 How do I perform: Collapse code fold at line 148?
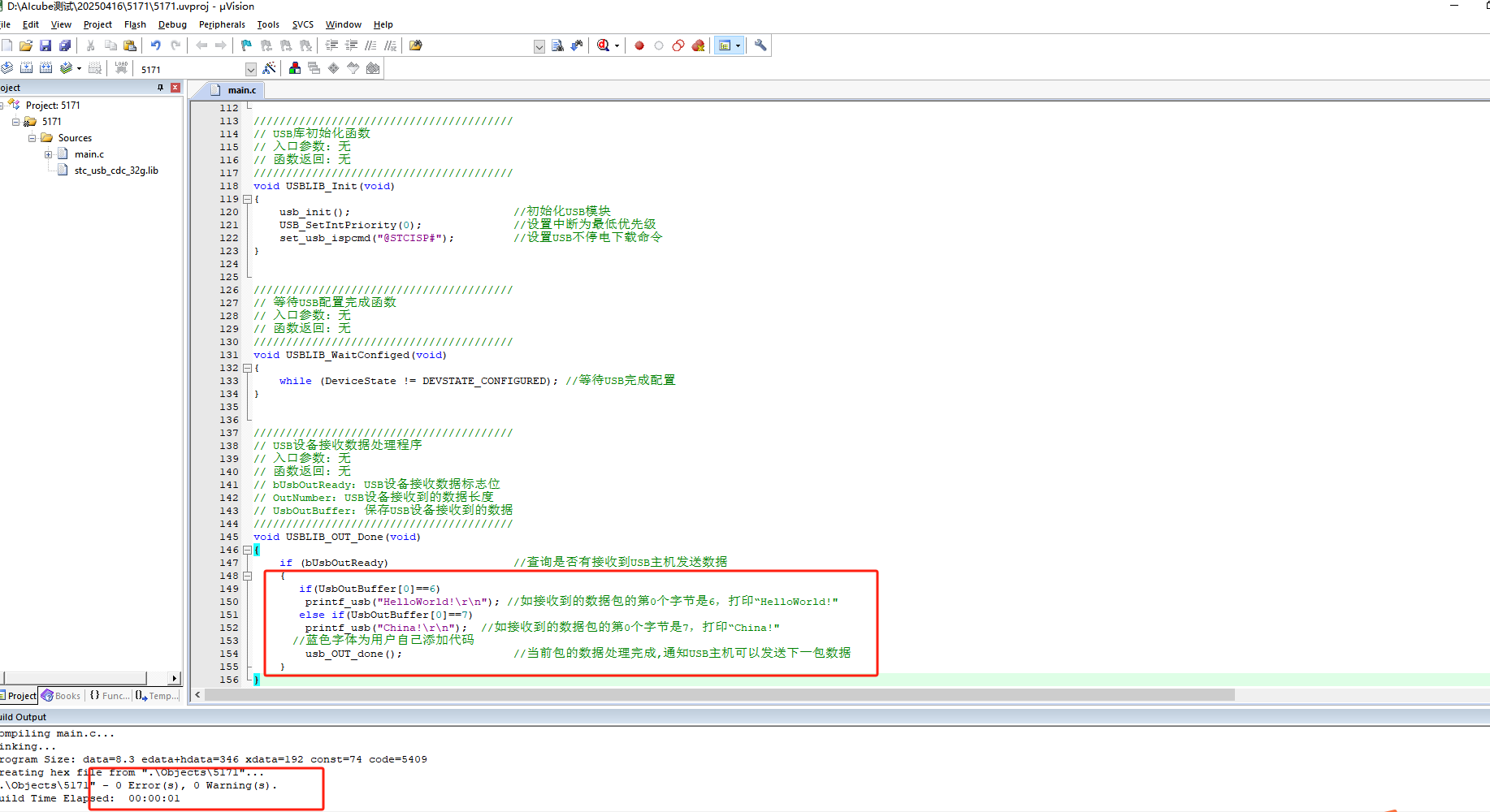point(248,576)
